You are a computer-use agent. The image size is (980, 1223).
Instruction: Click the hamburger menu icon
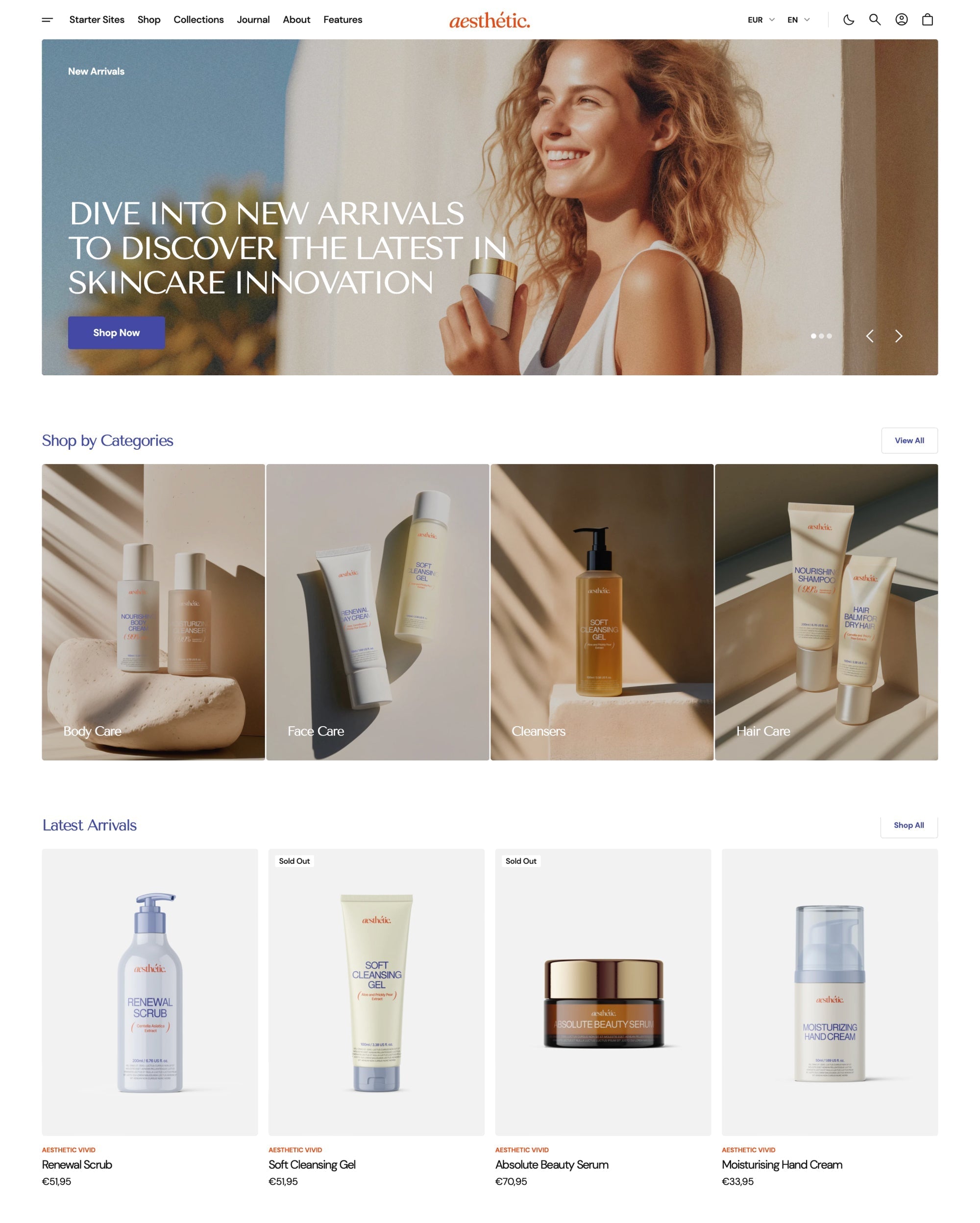tap(47, 19)
